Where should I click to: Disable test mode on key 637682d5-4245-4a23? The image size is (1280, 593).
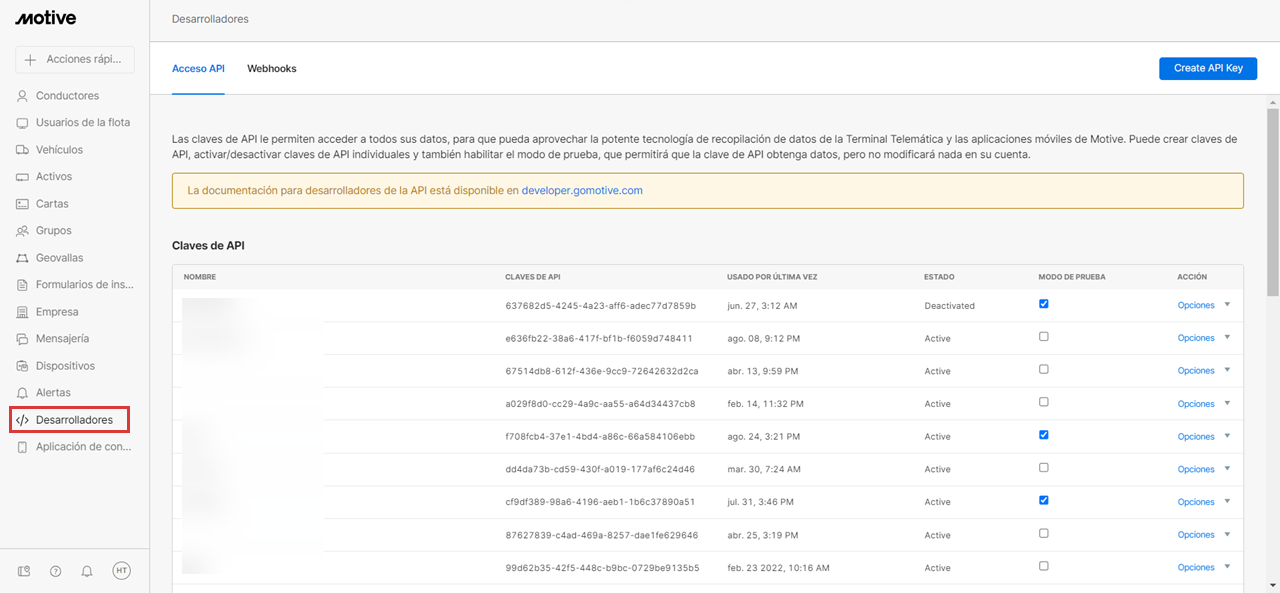[x=1043, y=303]
